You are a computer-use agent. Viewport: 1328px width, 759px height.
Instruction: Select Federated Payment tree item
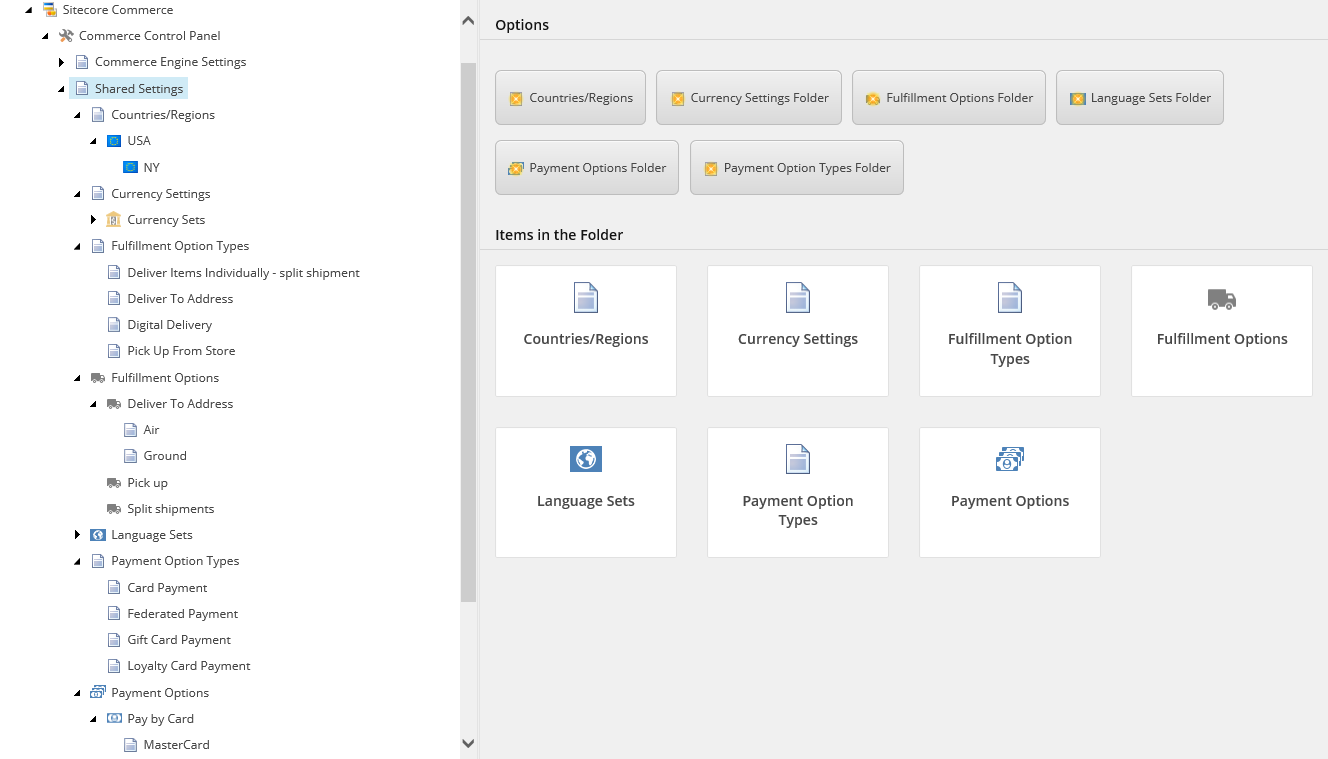coord(182,614)
